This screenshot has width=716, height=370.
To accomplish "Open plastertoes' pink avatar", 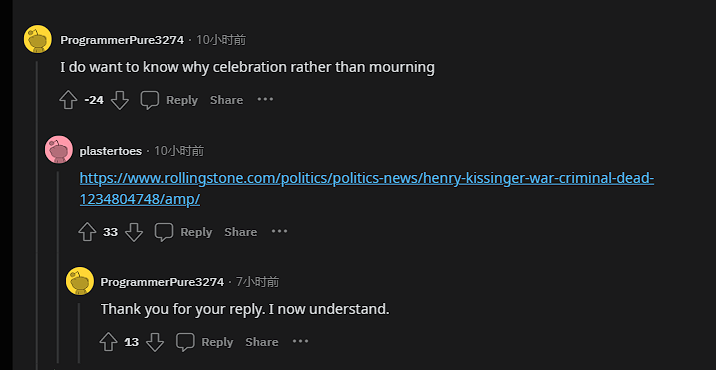I will pyautogui.click(x=59, y=149).
